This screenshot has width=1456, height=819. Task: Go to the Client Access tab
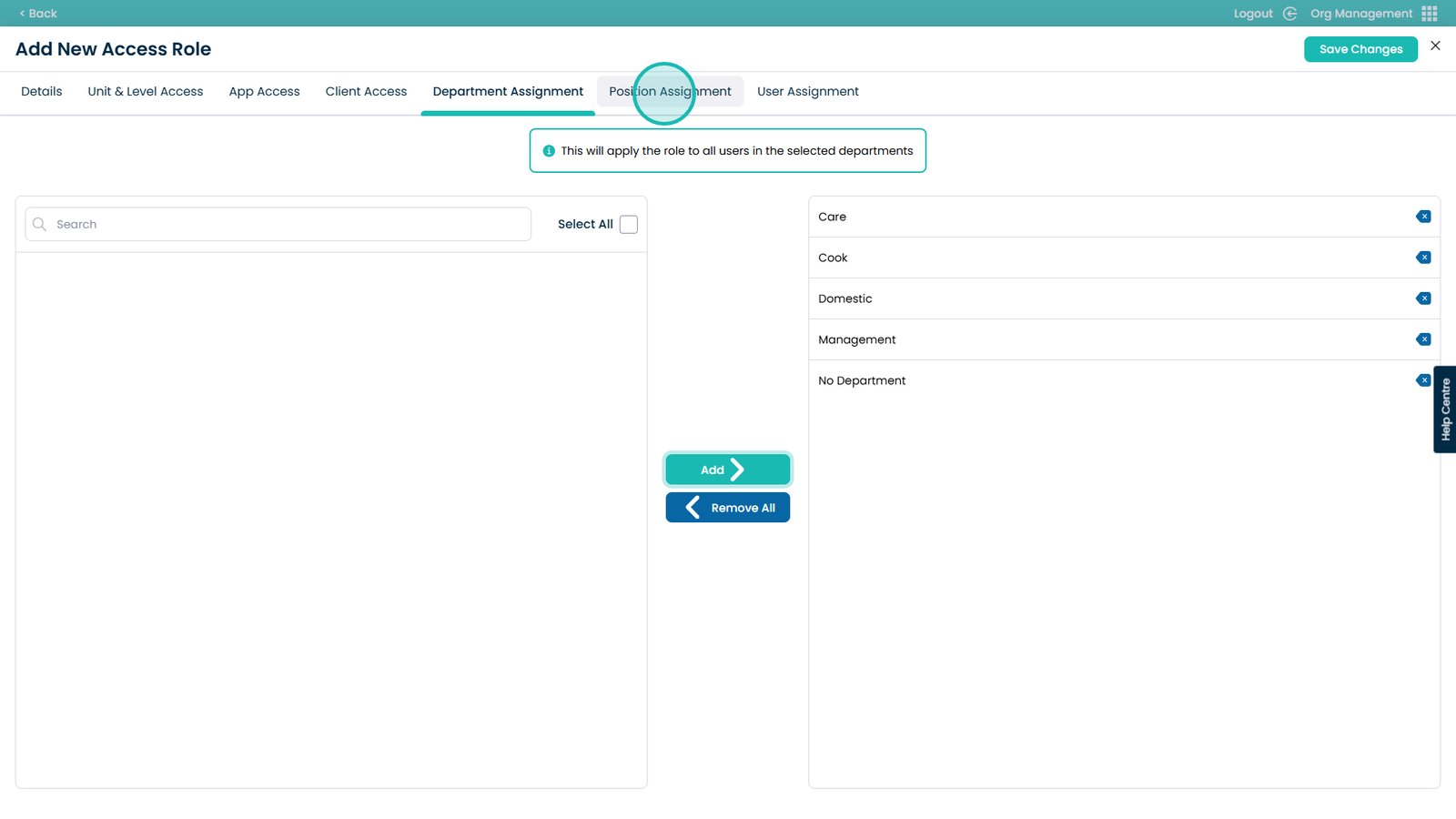tap(366, 92)
